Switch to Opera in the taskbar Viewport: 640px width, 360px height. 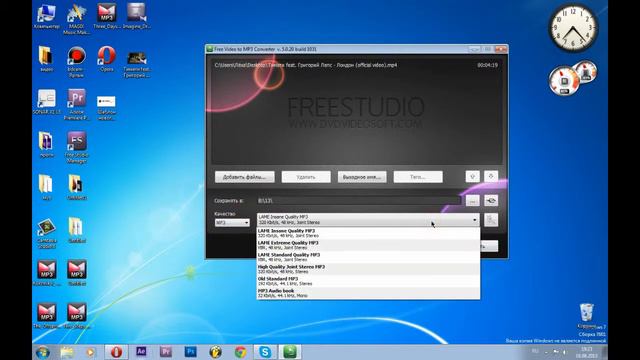(x=116, y=352)
